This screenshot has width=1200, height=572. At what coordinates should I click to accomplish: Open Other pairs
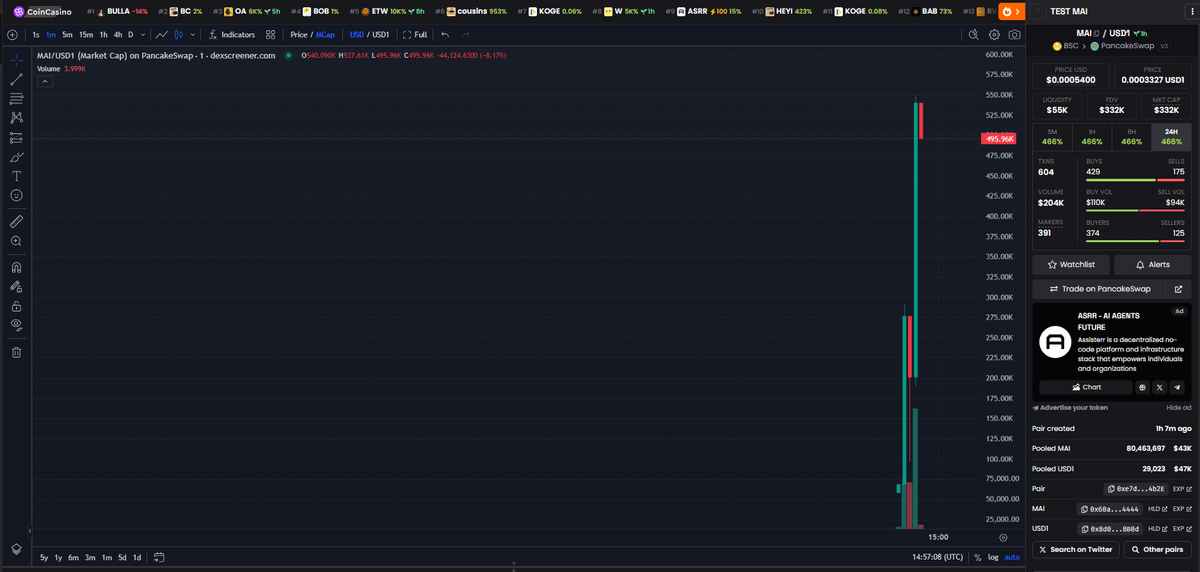coord(1157,550)
